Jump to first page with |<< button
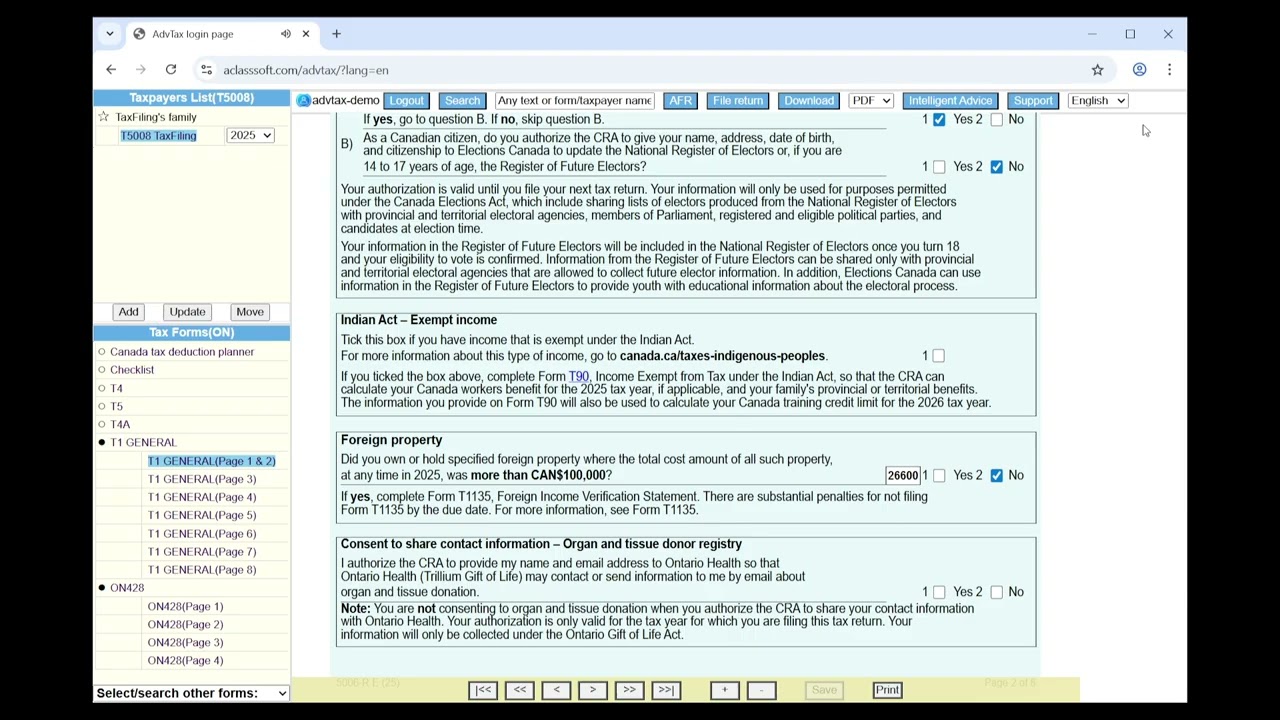Screen dimensions: 1280x720 tap(483, 690)
